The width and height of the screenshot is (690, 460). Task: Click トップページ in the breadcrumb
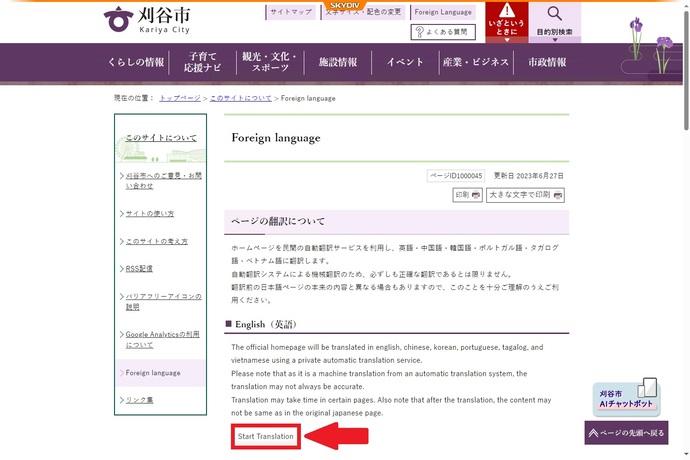[180, 99]
